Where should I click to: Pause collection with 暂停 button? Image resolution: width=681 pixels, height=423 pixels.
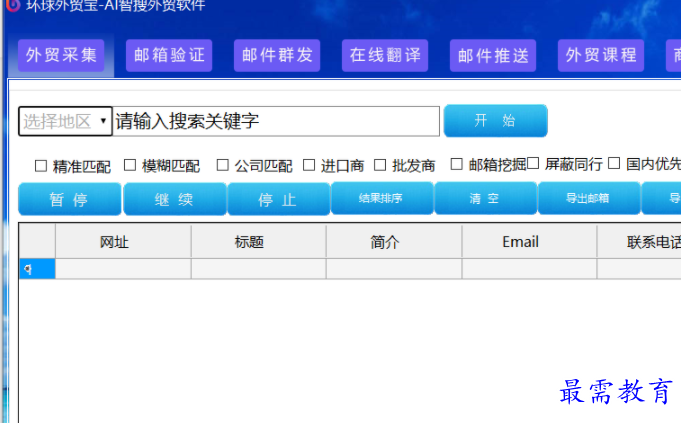coord(69,199)
